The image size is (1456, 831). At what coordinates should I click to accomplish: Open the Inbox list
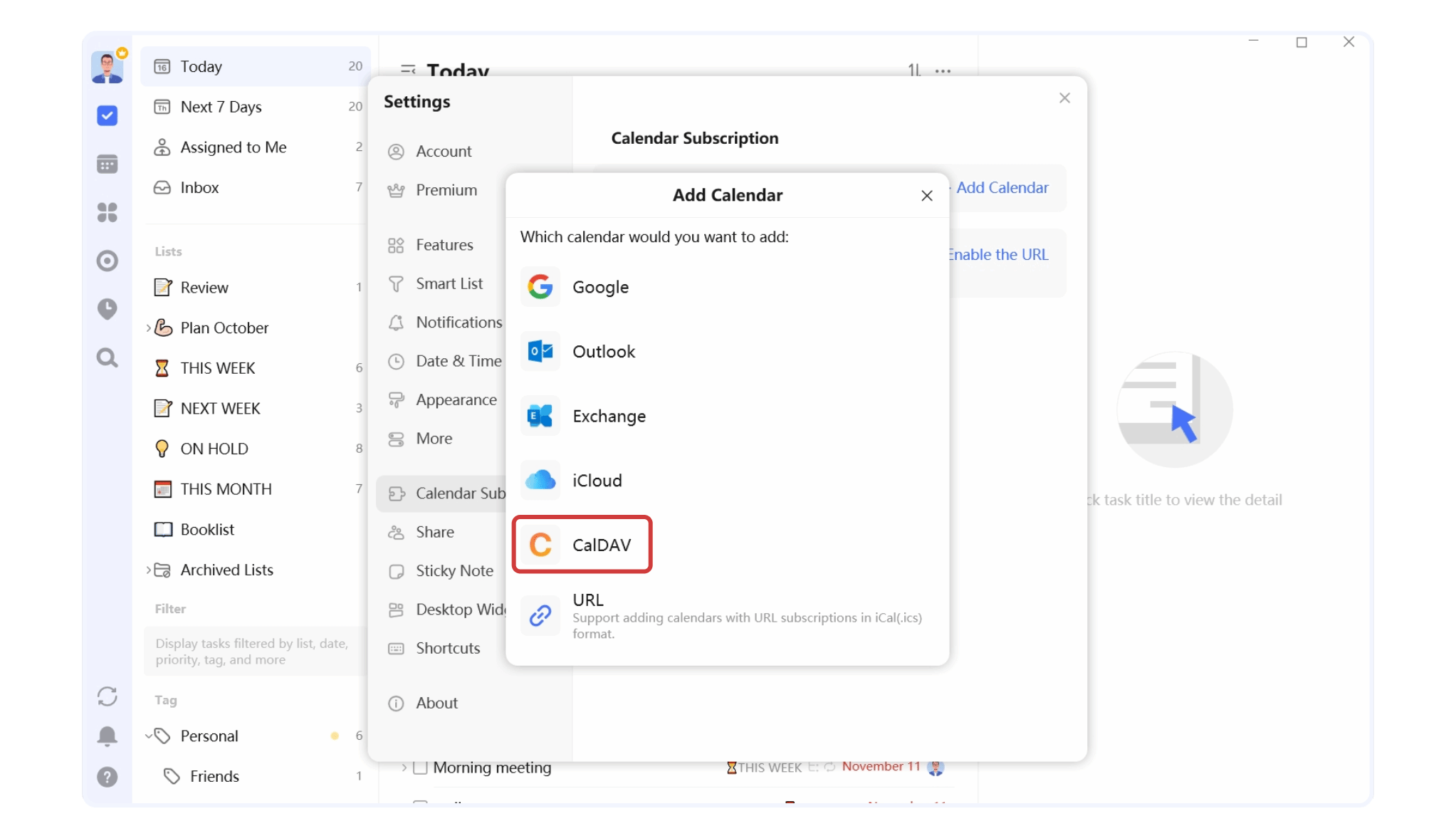click(256, 187)
